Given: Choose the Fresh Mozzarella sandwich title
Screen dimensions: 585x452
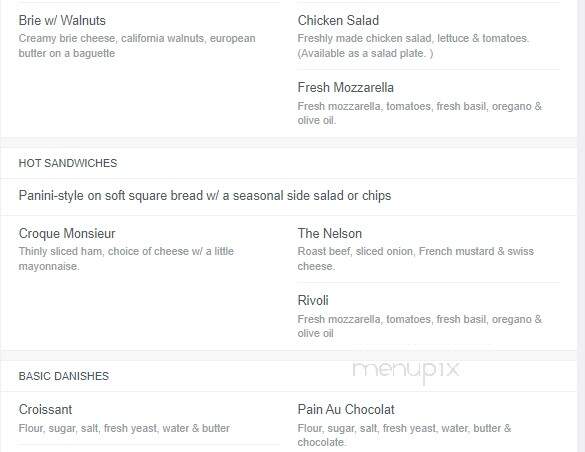Looking at the screenshot, I should click(345, 88).
